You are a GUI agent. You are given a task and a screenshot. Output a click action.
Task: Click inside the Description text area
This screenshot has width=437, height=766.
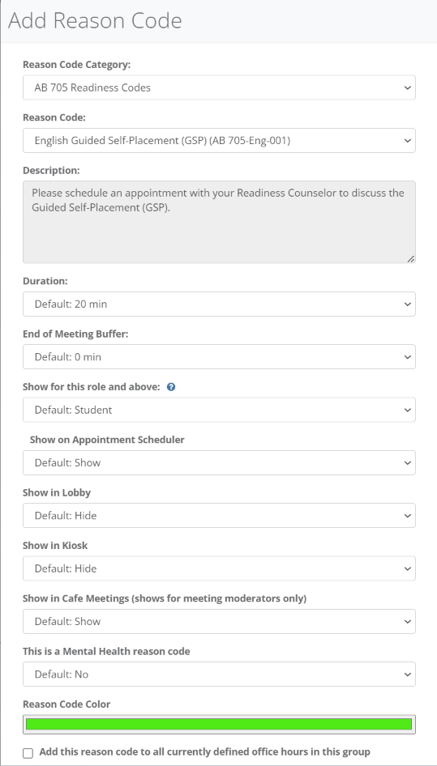pos(219,222)
